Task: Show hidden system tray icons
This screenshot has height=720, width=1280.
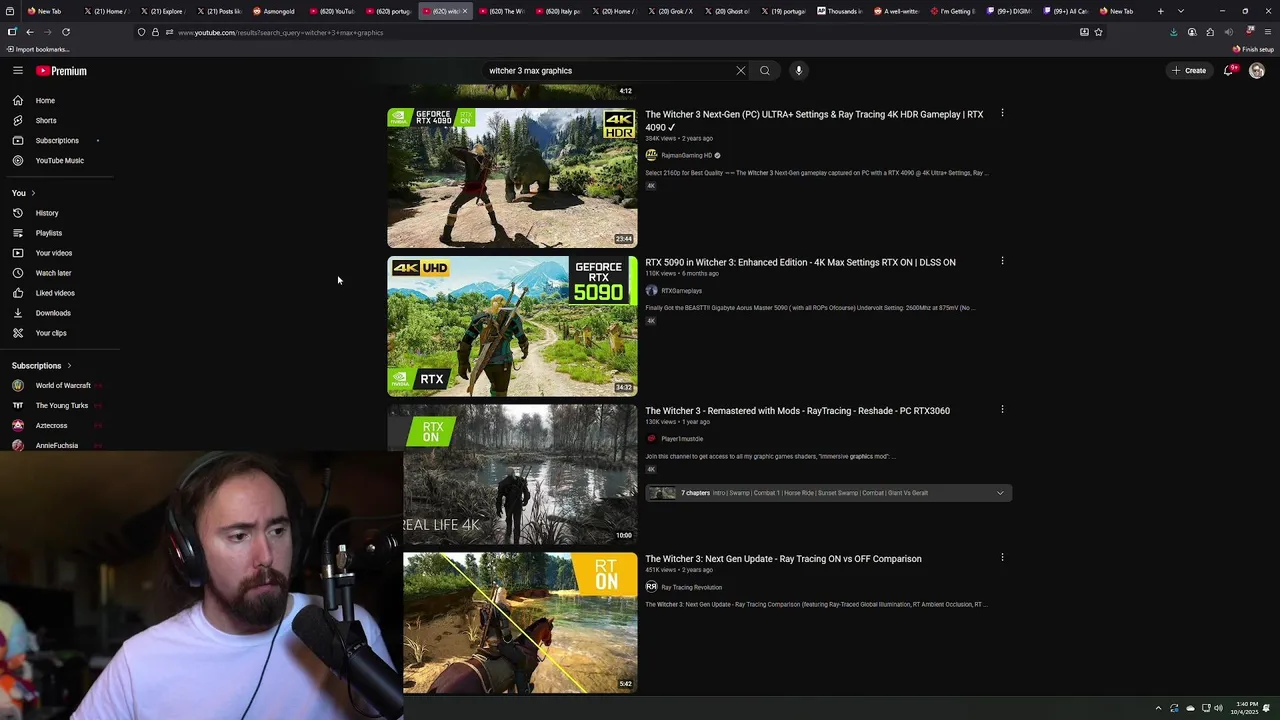Action: pyautogui.click(x=1158, y=709)
